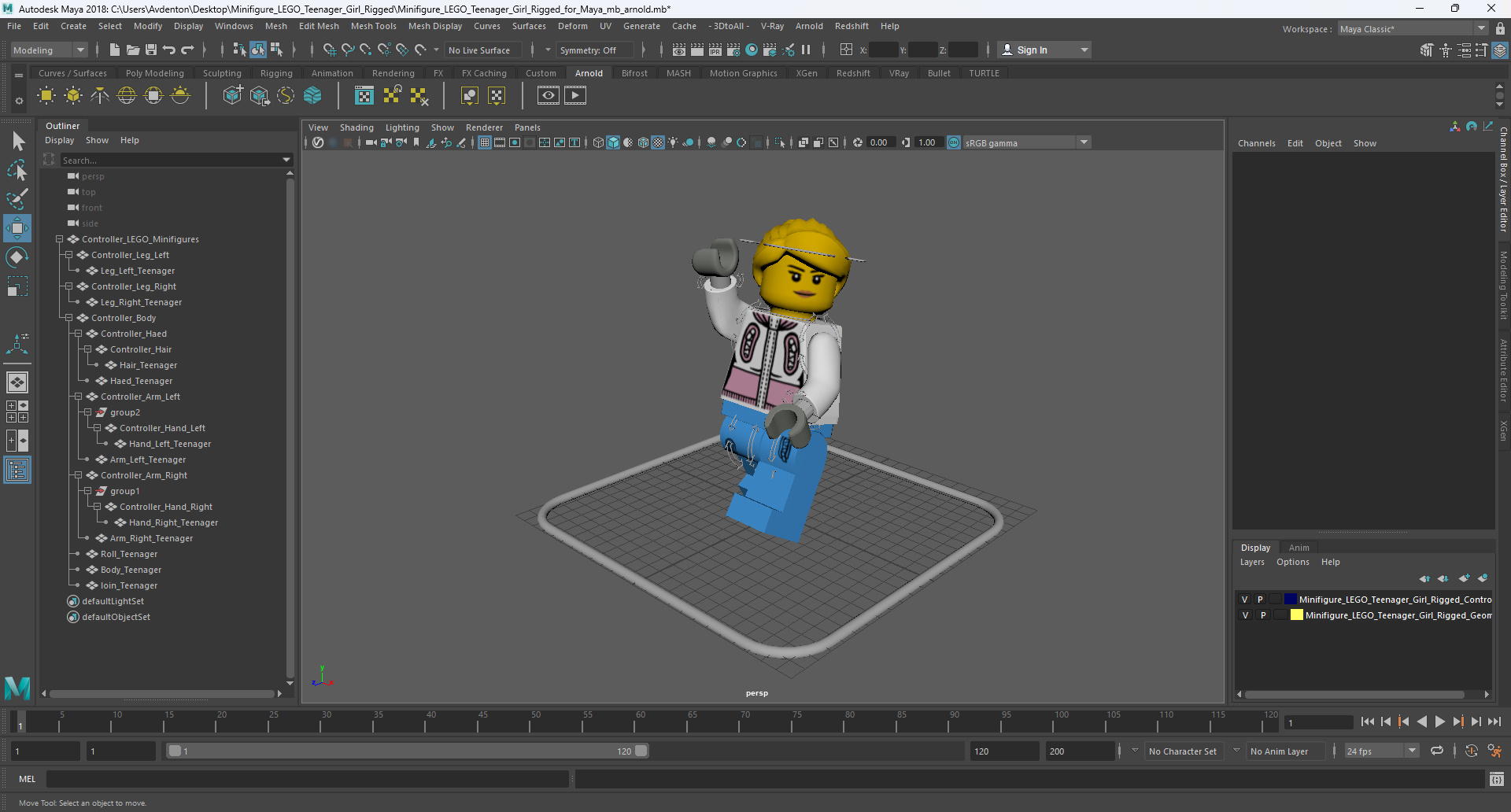1511x812 pixels.
Task: Play the animation forward
Action: coord(1439,722)
